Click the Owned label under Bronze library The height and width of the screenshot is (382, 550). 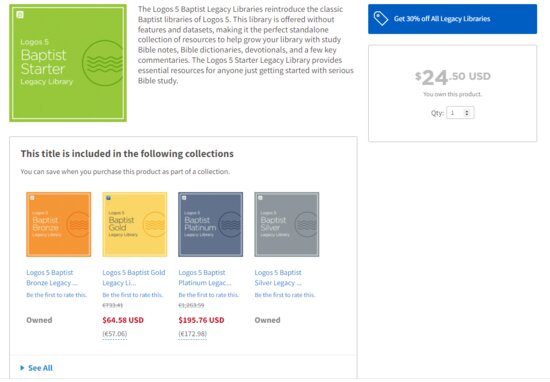click(x=39, y=320)
